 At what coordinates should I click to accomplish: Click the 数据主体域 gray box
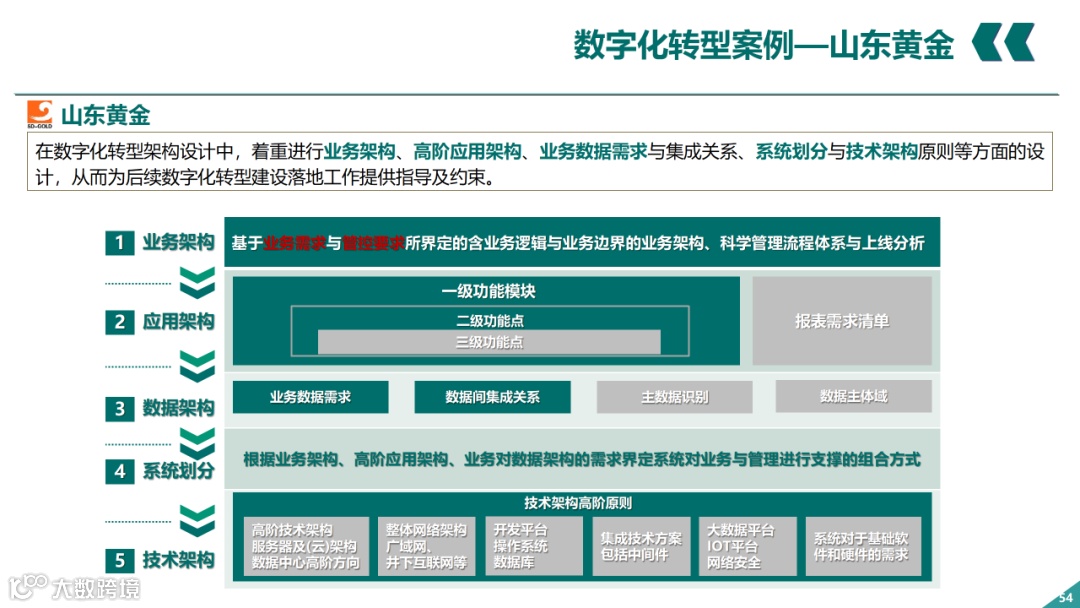(x=853, y=397)
